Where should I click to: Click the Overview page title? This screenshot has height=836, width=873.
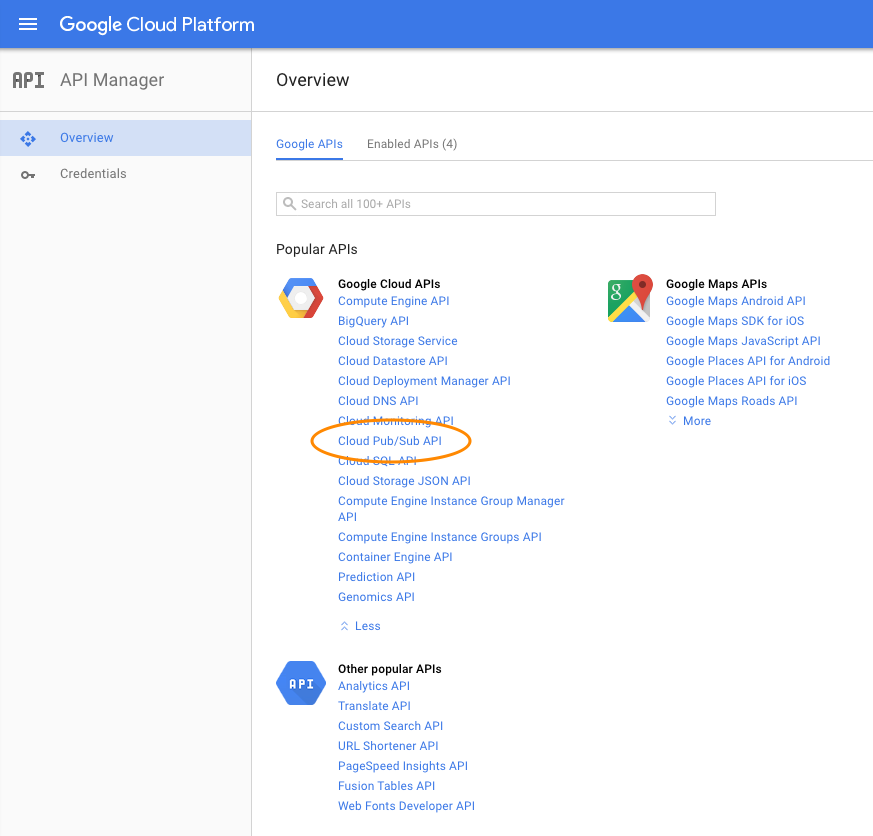313,80
